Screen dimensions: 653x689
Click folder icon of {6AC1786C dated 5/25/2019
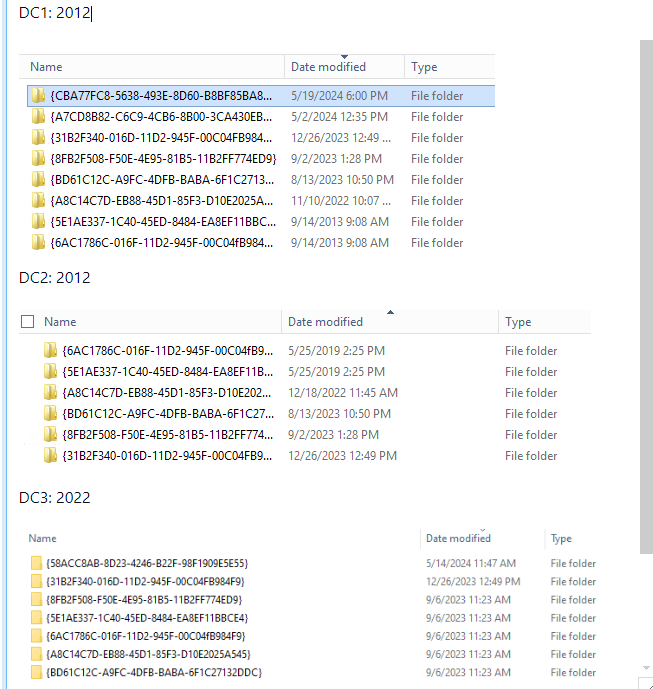pos(50,350)
